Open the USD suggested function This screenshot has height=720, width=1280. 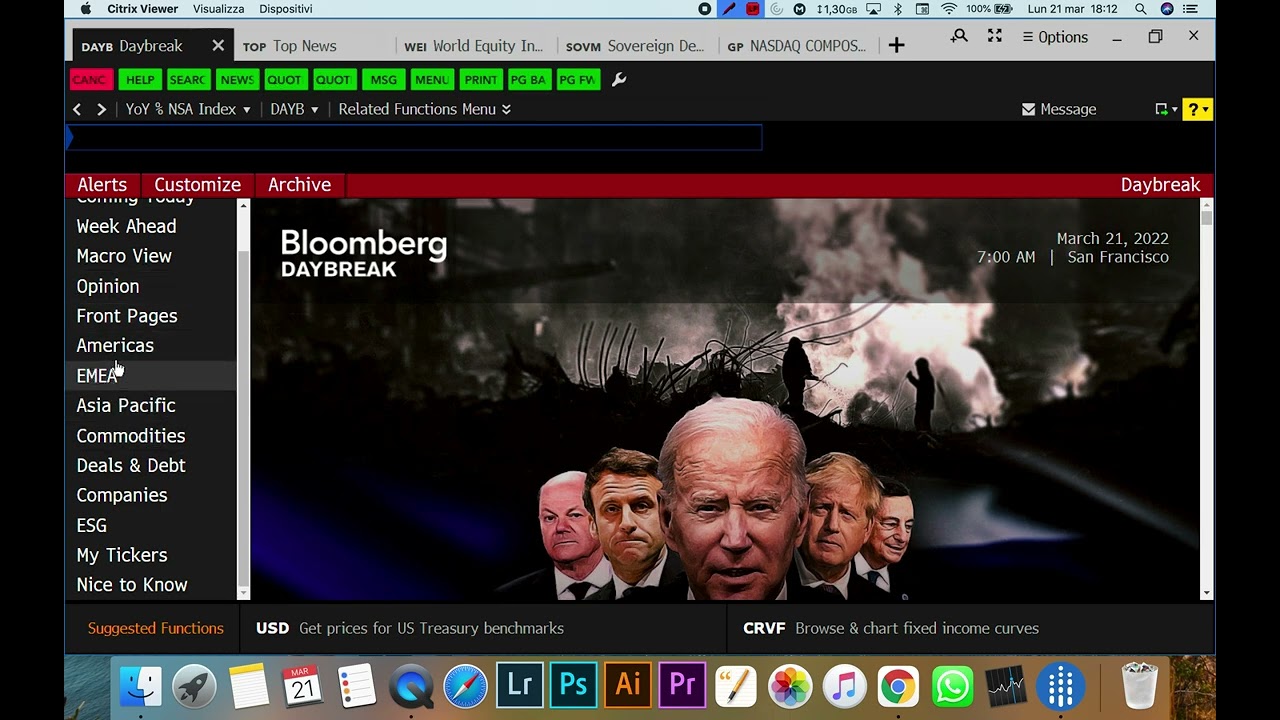(x=410, y=628)
